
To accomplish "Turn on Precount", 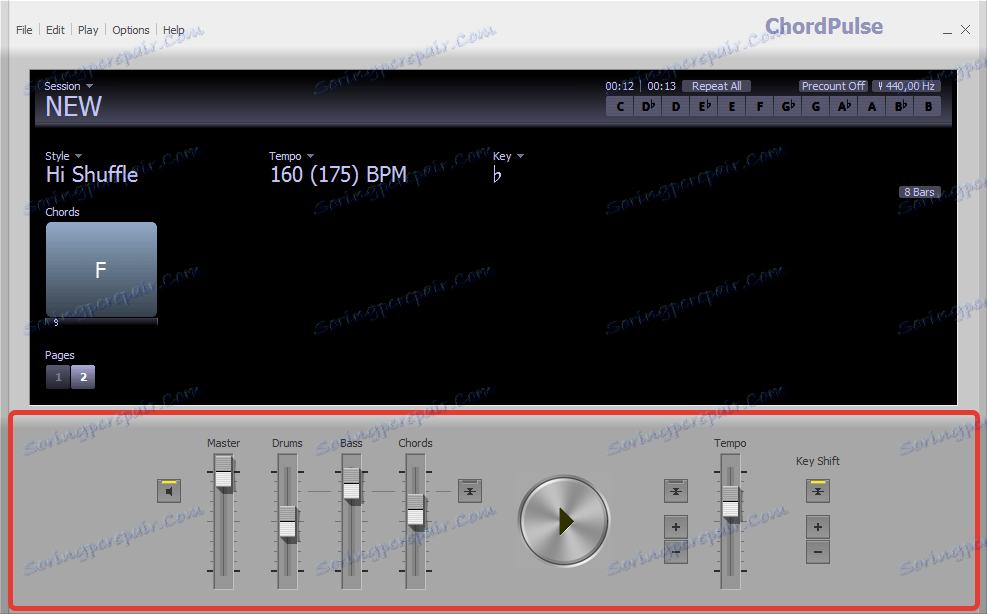I will click(x=833, y=85).
